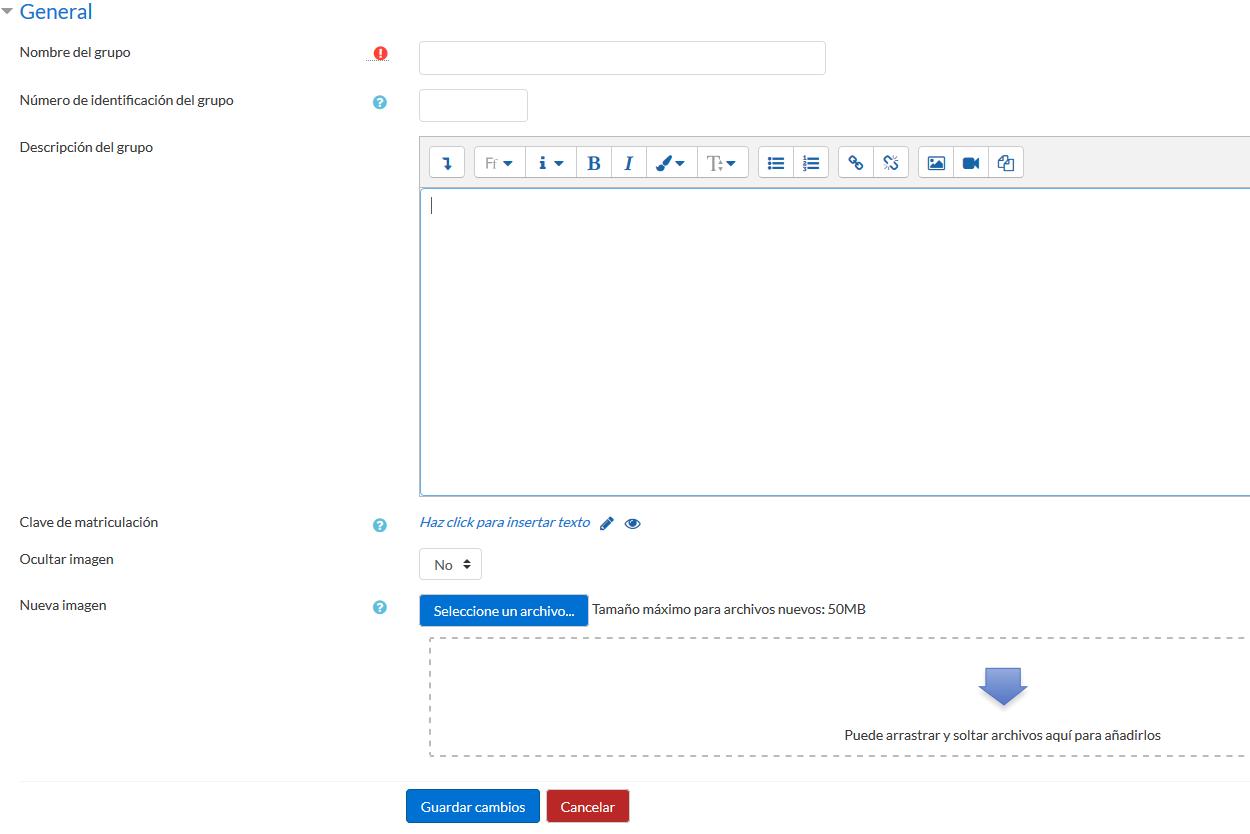This screenshot has height=834, width=1250.
Task: Click Haz click para insertar texto link
Action: tap(505, 522)
